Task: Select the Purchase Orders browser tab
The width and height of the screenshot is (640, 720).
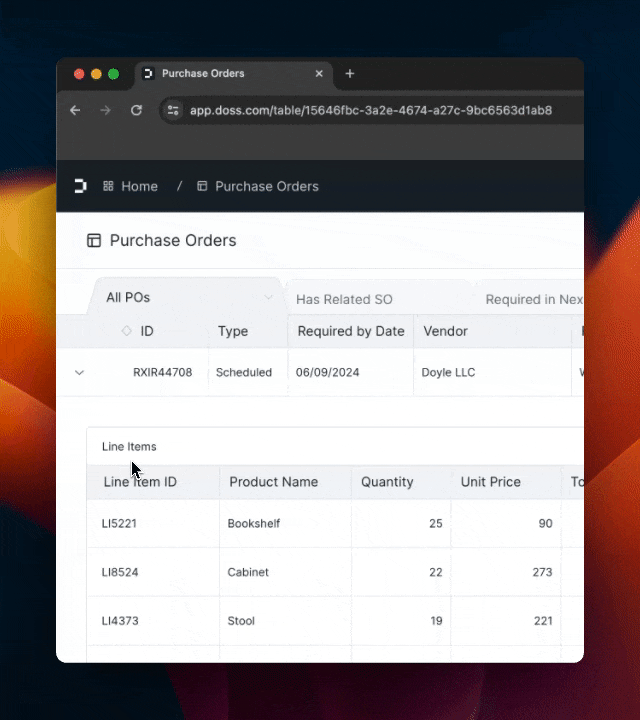Action: [234, 75]
